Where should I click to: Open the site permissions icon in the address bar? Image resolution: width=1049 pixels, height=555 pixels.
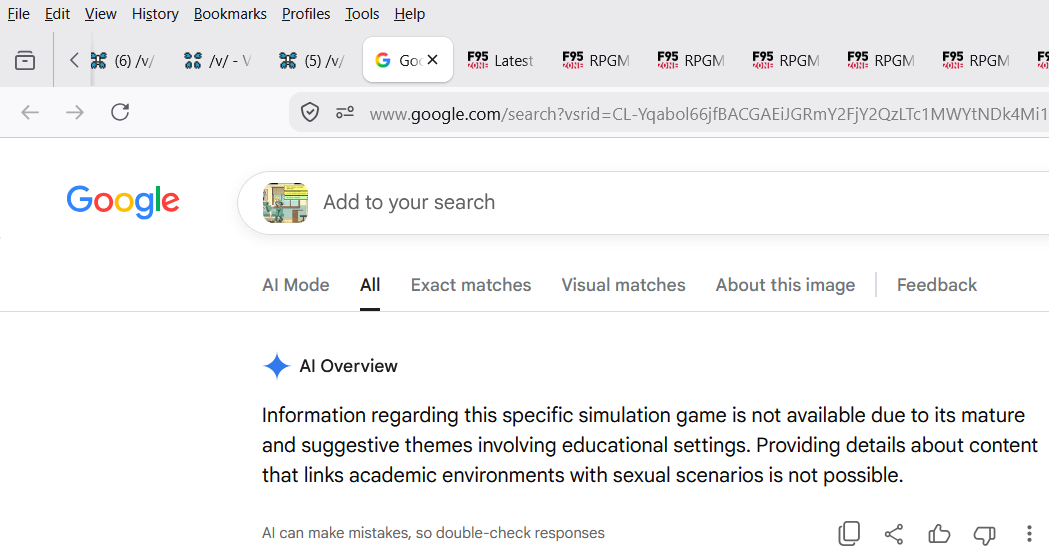coord(345,113)
